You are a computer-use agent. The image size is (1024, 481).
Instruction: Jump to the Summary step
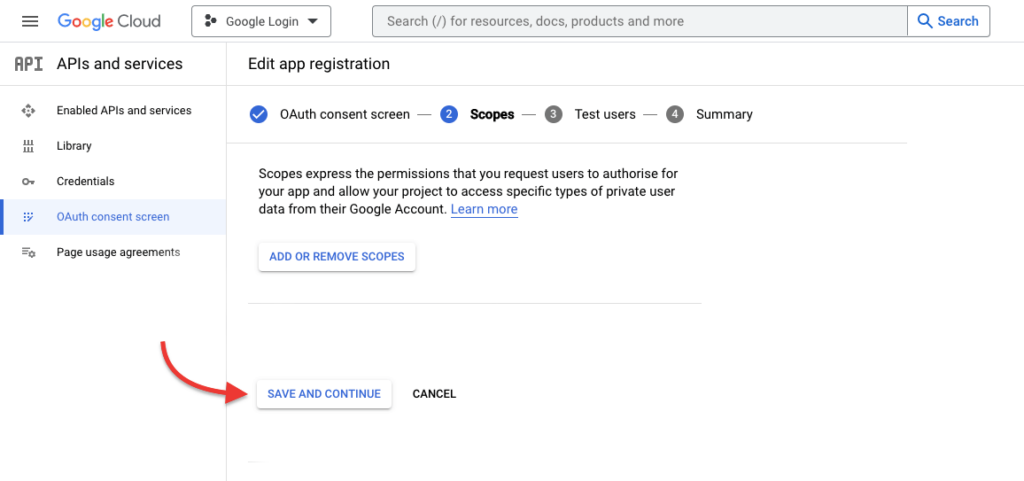point(723,114)
